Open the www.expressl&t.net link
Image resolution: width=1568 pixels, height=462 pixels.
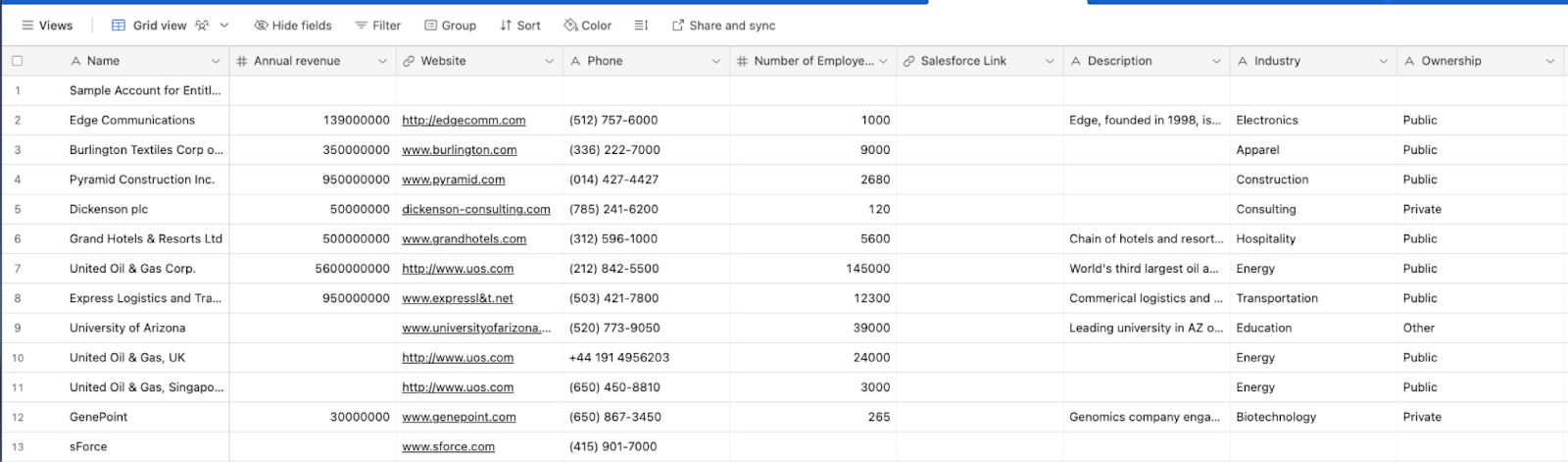[457, 298]
